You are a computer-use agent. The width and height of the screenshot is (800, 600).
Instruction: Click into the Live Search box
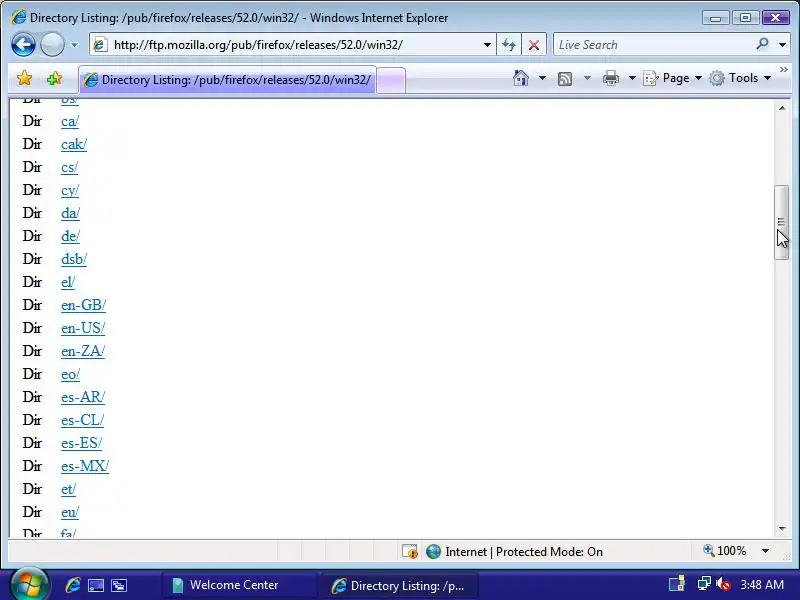click(653, 45)
